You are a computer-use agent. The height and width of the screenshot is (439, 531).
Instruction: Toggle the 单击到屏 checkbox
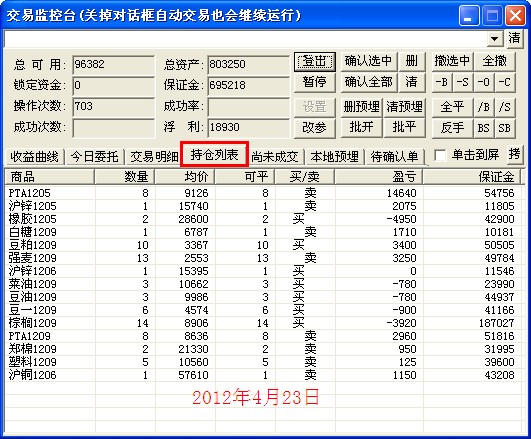coord(440,155)
